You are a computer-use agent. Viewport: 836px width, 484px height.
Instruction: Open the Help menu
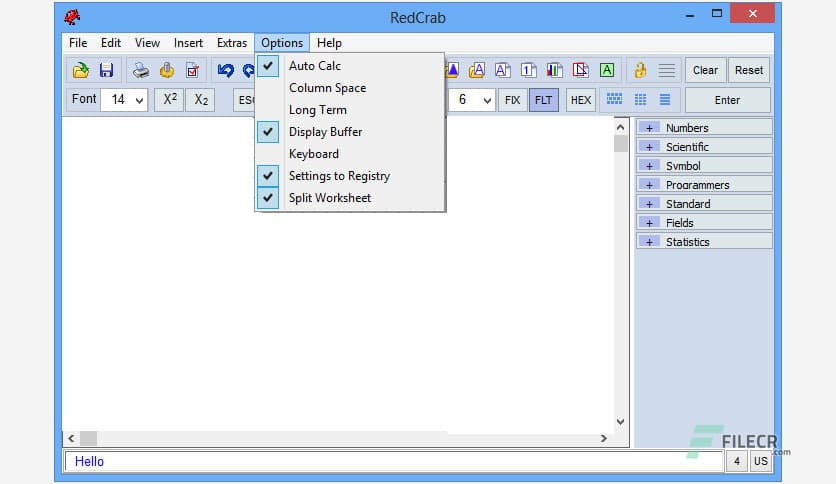tap(329, 43)
